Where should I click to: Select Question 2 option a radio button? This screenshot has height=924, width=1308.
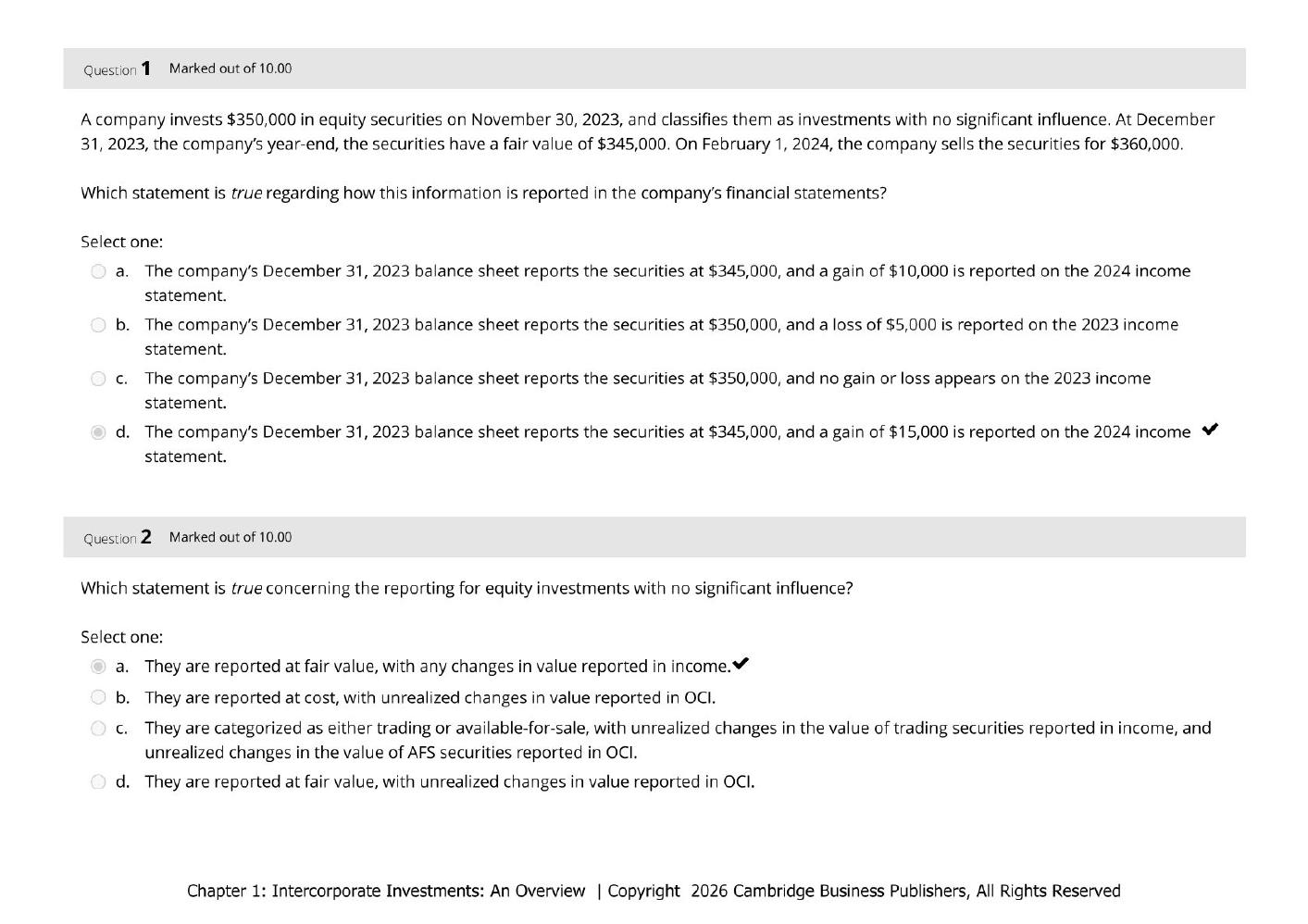click(x=98, y=667)
